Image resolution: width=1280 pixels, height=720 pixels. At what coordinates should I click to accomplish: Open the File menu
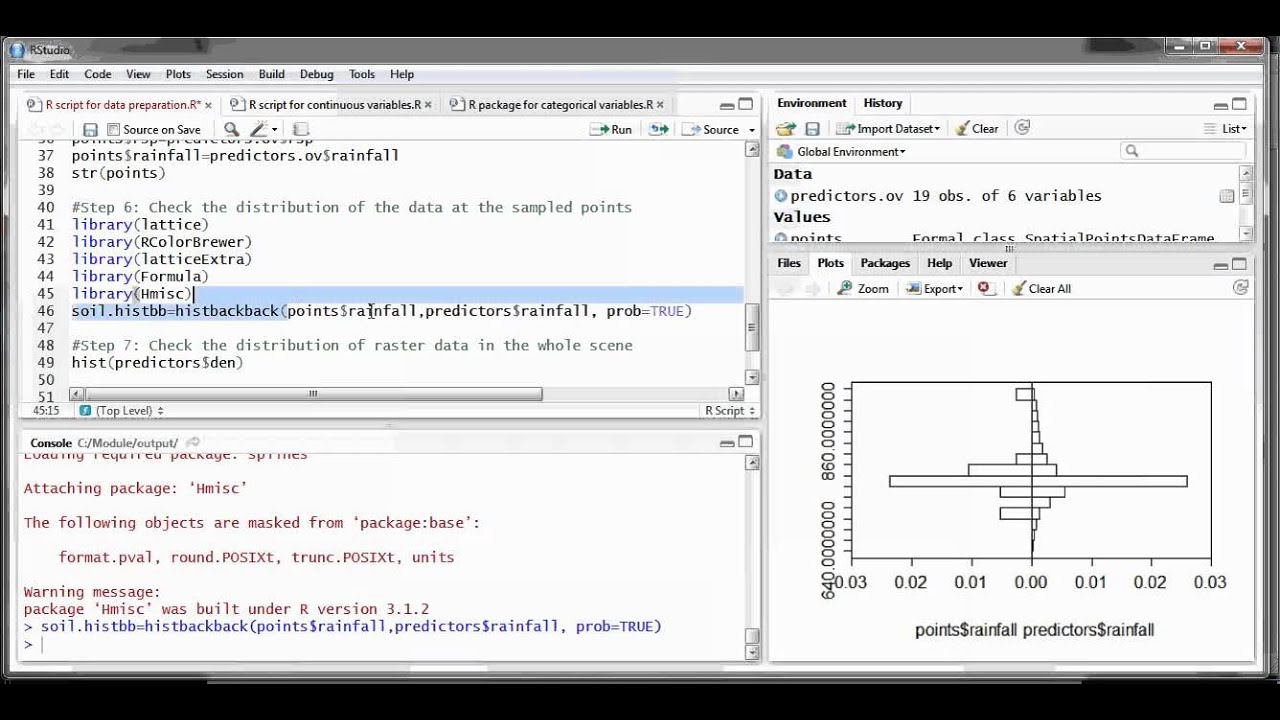(26, 74)
